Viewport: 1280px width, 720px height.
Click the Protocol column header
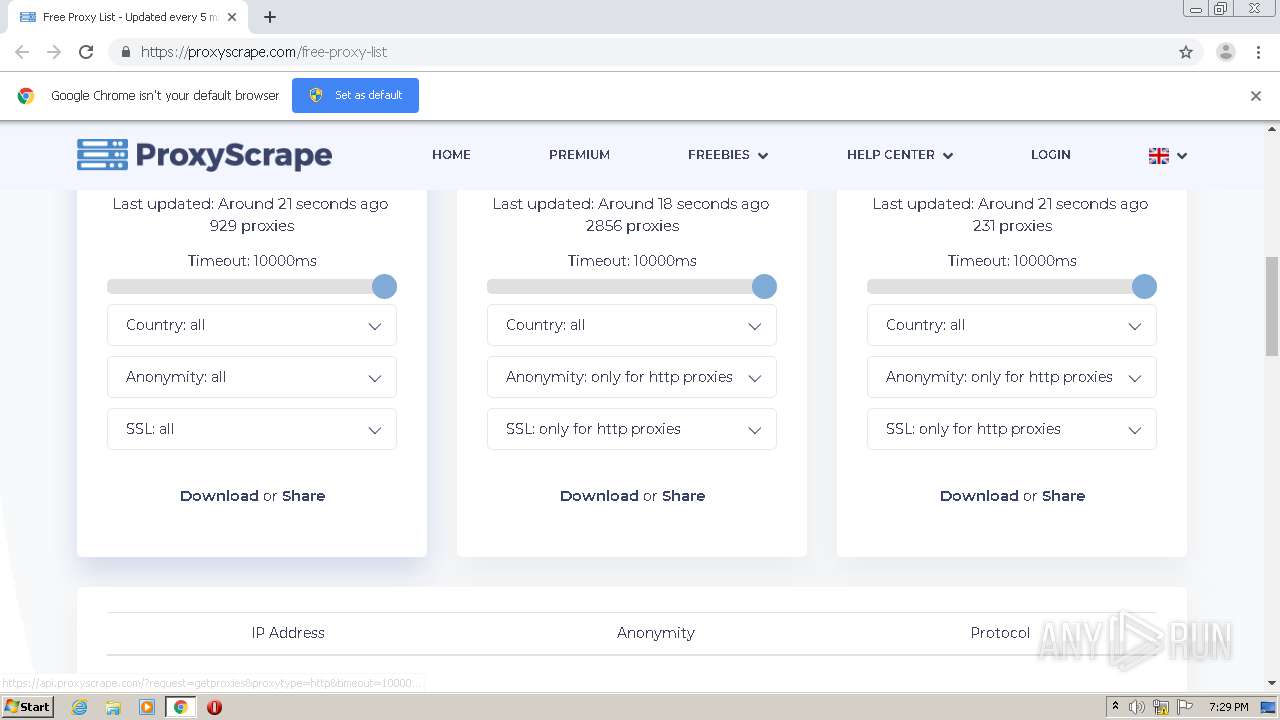pyautogui.click(x=1000, y=633)
